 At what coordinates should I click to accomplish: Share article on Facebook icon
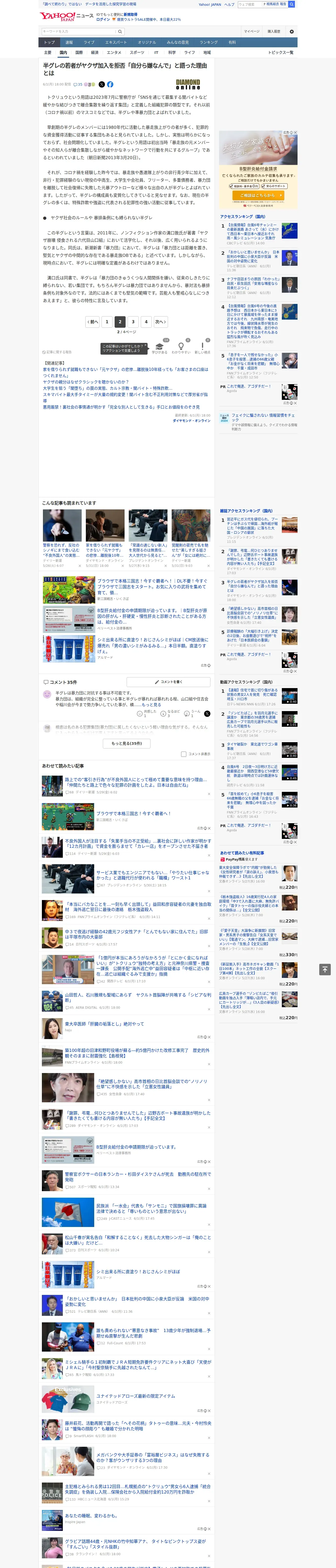[x=110, y=85]
